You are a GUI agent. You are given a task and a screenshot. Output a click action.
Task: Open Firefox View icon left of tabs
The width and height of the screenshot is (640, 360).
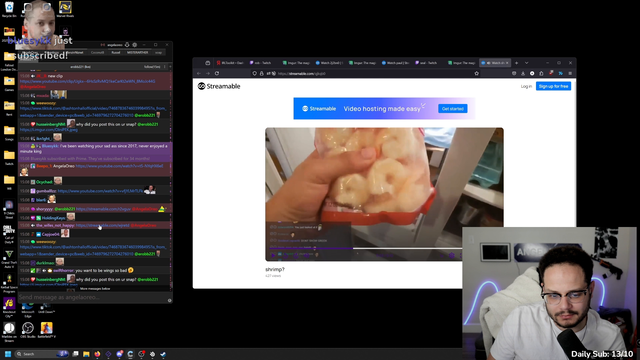click(207, 63)
